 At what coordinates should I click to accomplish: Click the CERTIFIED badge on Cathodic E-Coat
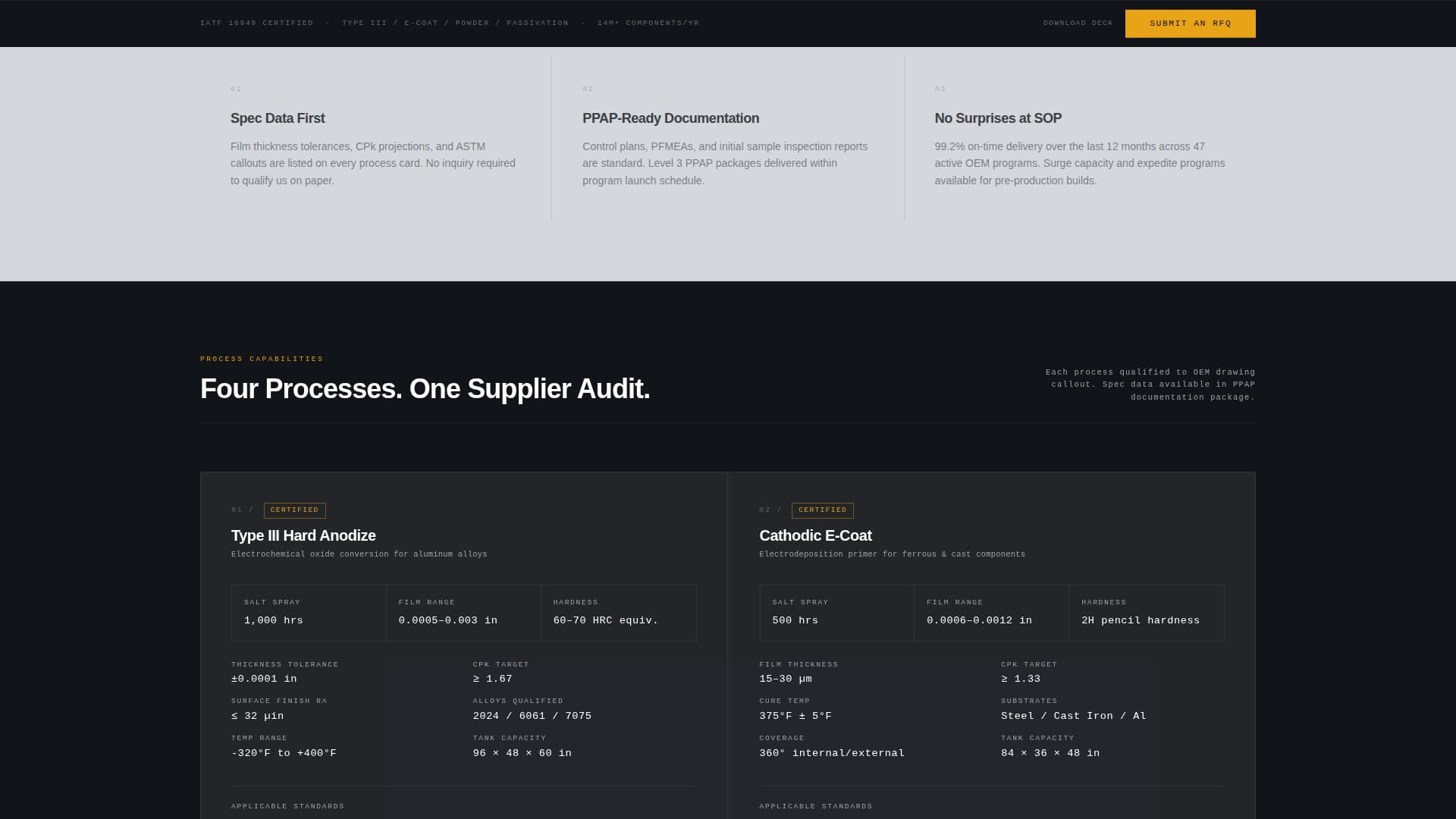(822, 510)
